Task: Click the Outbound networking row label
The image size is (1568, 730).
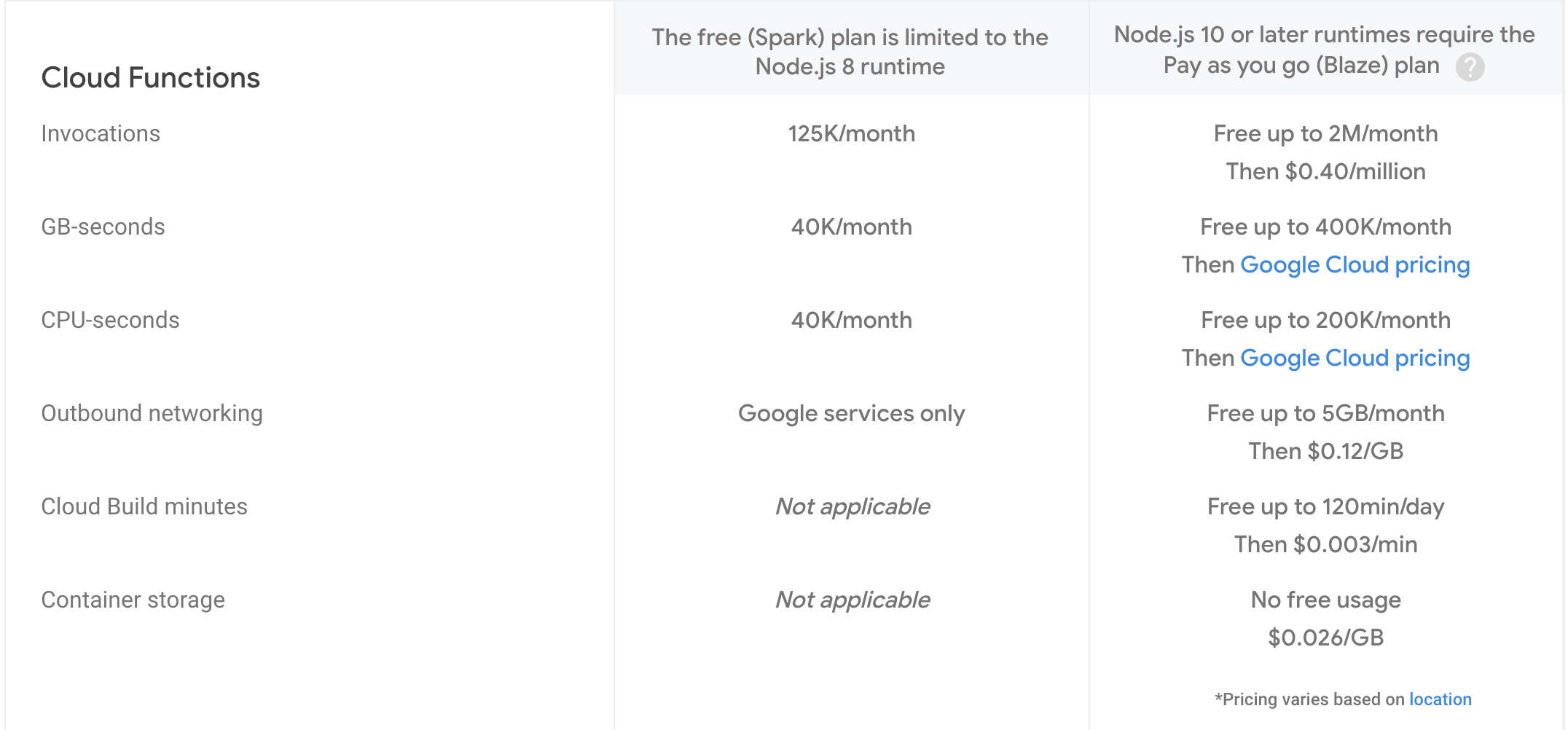Action: coord(152,413)
